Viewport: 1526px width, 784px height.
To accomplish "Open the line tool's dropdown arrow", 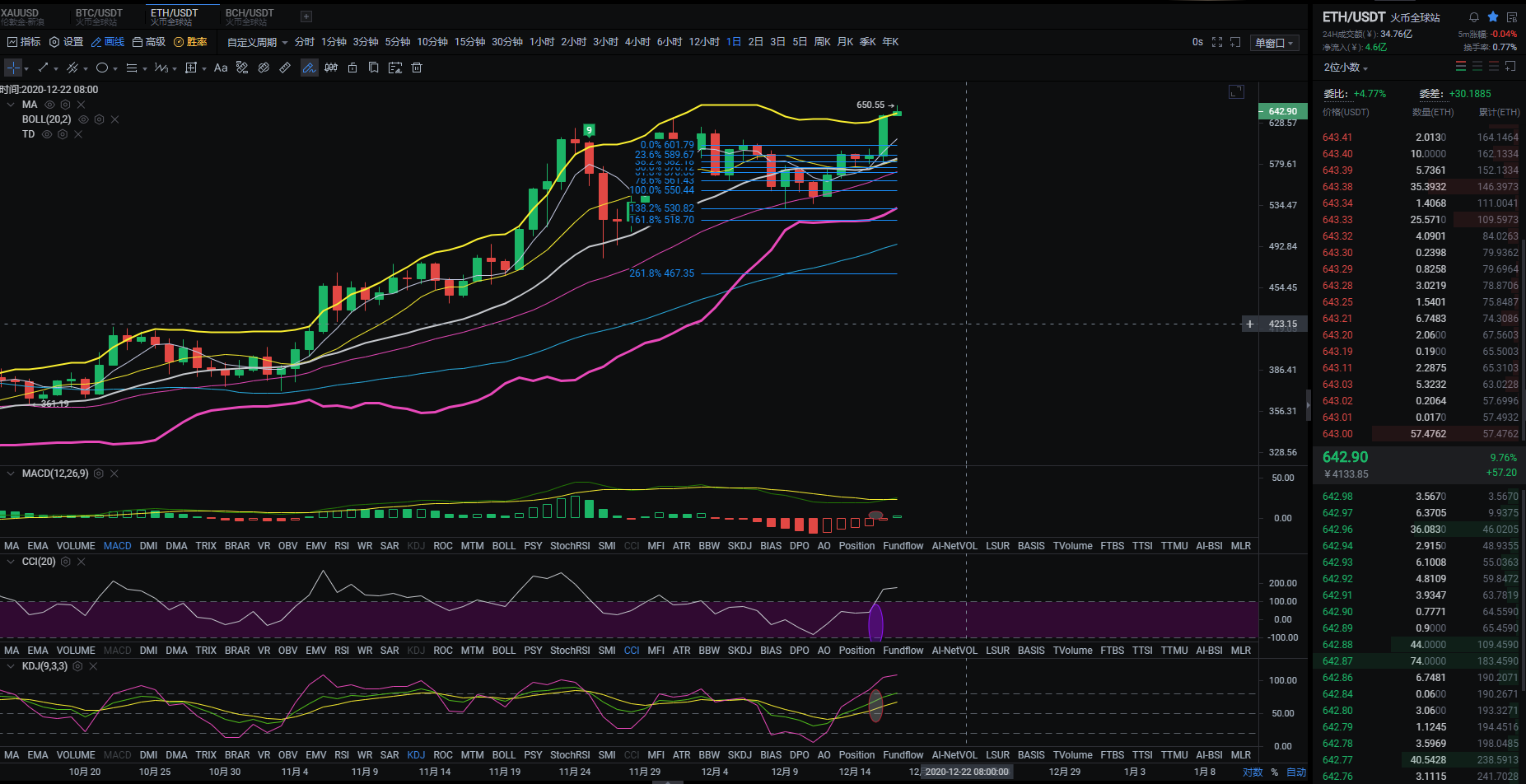I will click(x=55, y=68).
